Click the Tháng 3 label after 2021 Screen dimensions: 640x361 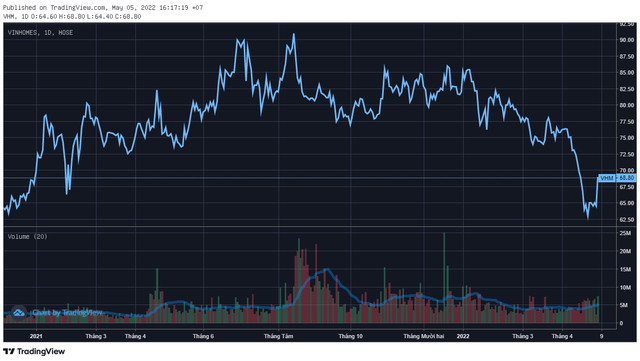[x=96, y=336]
